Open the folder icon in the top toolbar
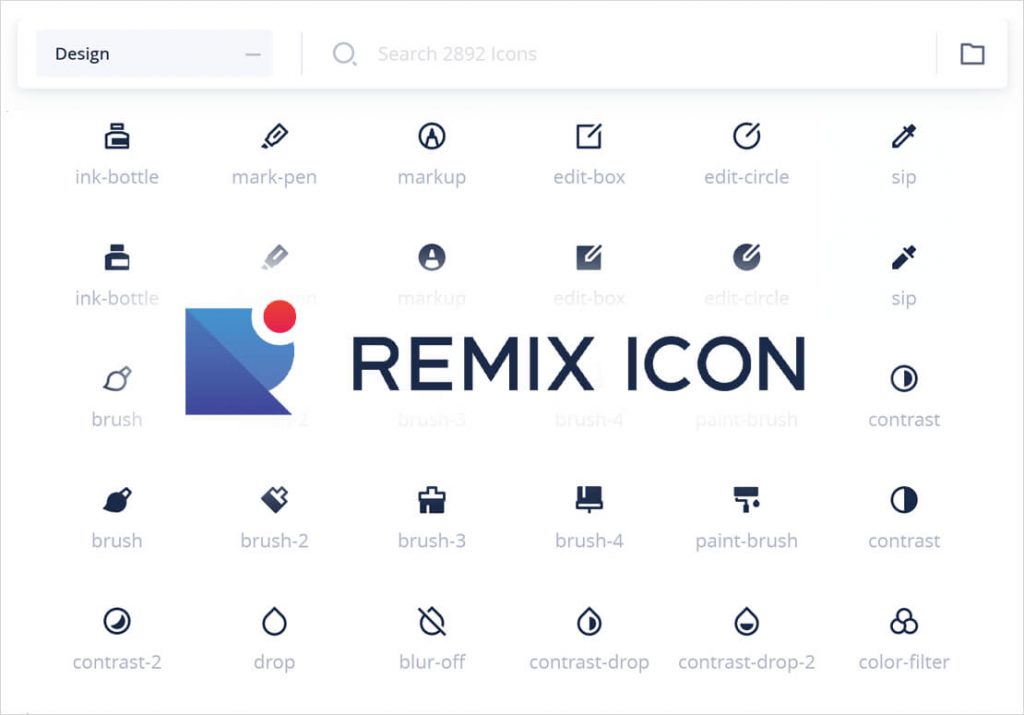The image size is (1024, 715). [972, 53]
